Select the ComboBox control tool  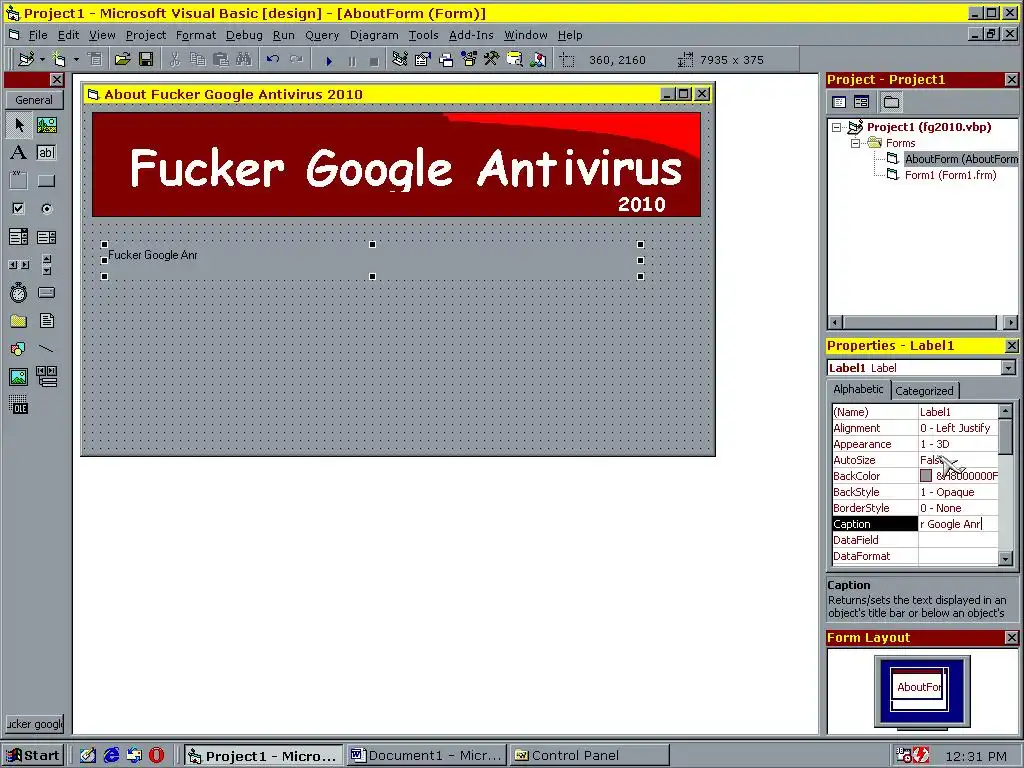(19, 236)
